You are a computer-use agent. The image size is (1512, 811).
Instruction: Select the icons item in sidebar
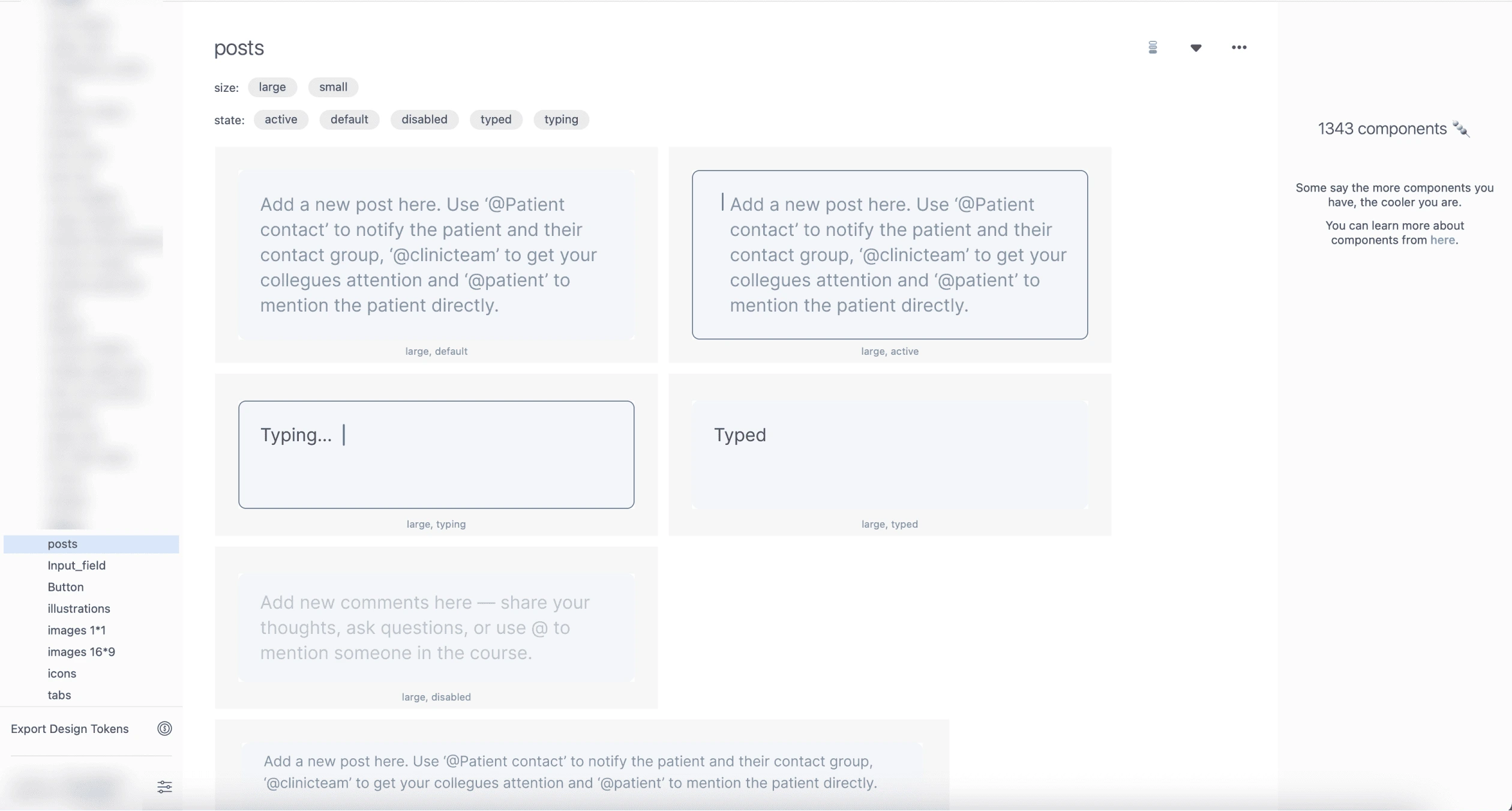[x=62, y=673]
